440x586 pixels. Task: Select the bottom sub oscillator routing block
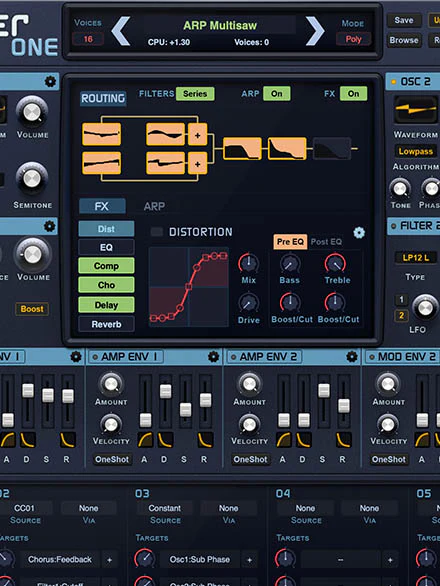(x=165, y=163)
